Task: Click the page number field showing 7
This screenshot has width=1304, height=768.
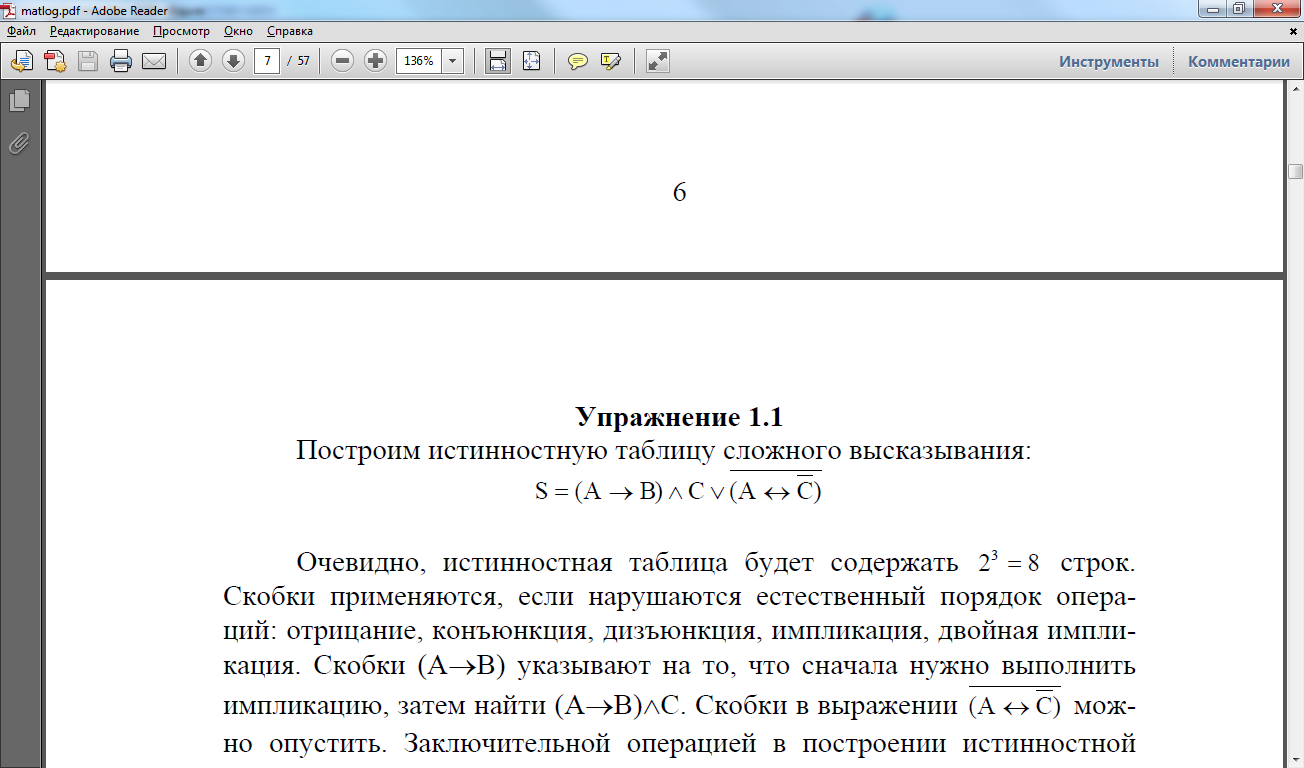Action: pyautogui.click(x=267, y=61)
